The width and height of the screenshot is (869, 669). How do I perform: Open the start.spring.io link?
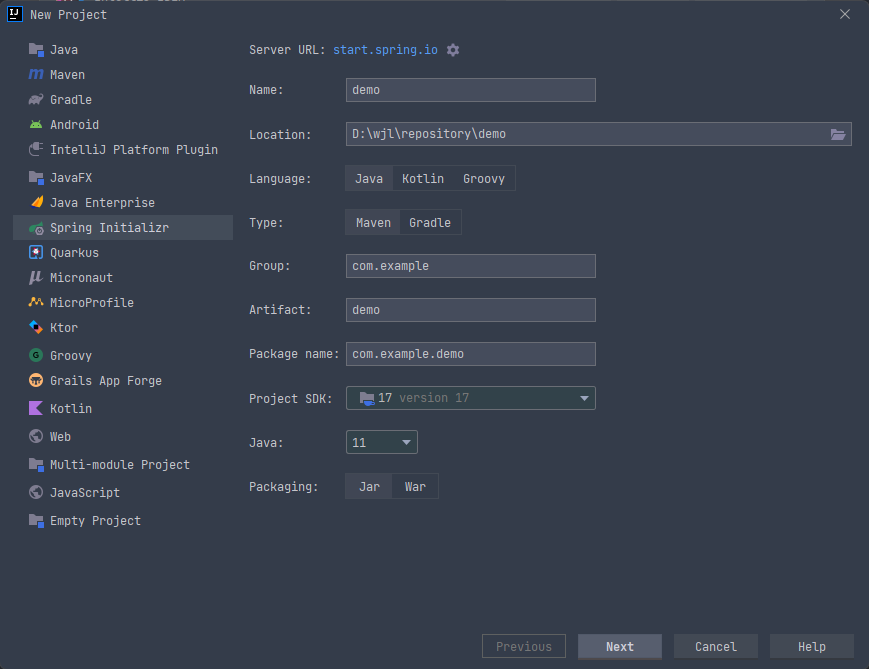(385, 50)
